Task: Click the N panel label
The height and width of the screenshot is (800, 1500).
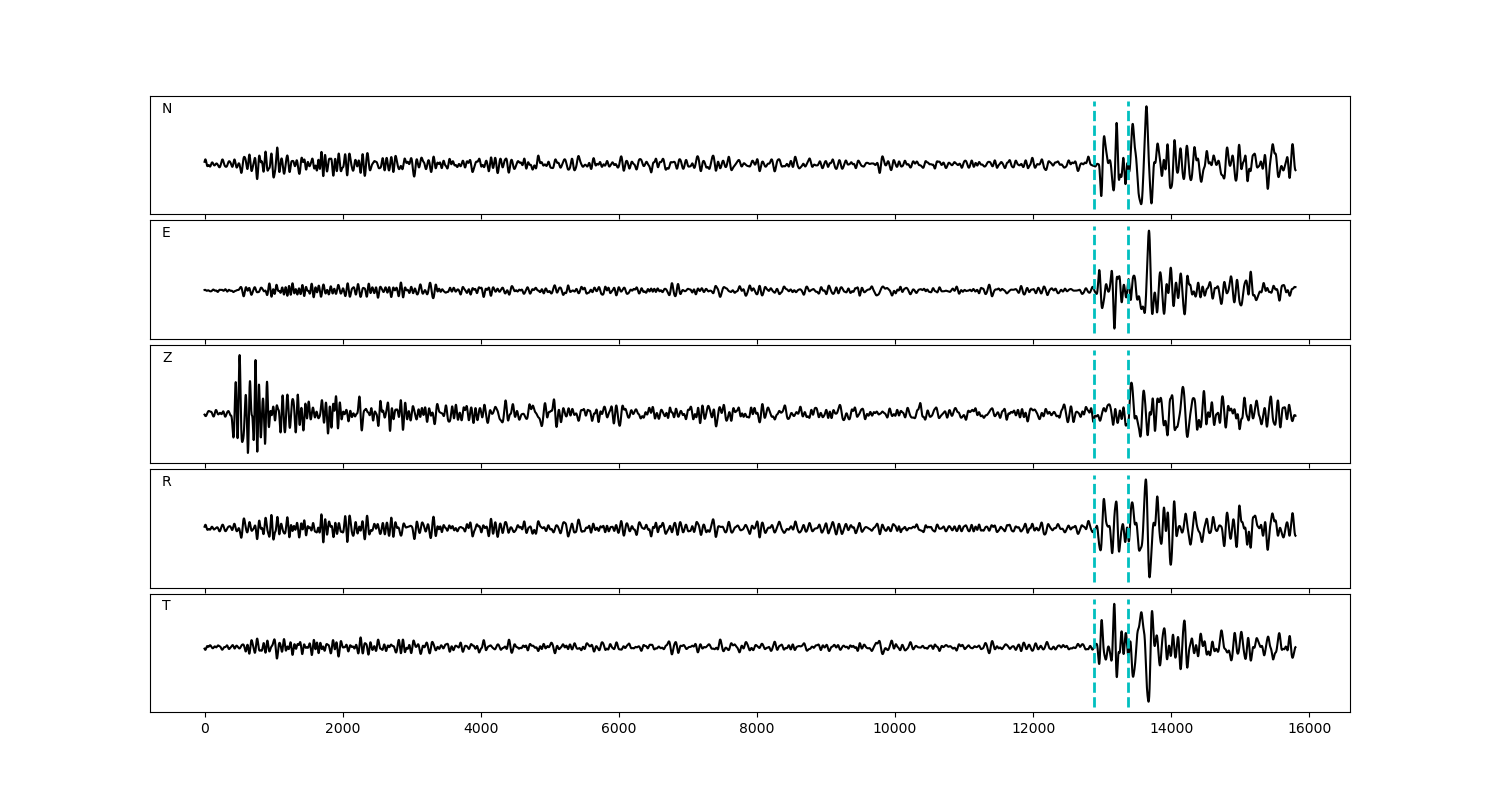Action: (x=167, y=109)
